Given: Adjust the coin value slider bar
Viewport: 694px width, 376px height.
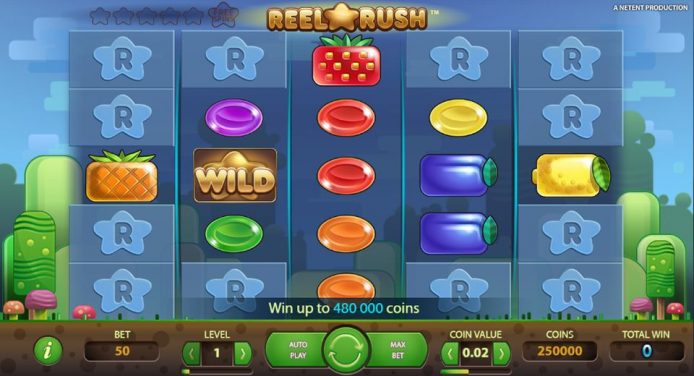Looking at the screenshot, I should pyautogui.click(x=476, y=372).
